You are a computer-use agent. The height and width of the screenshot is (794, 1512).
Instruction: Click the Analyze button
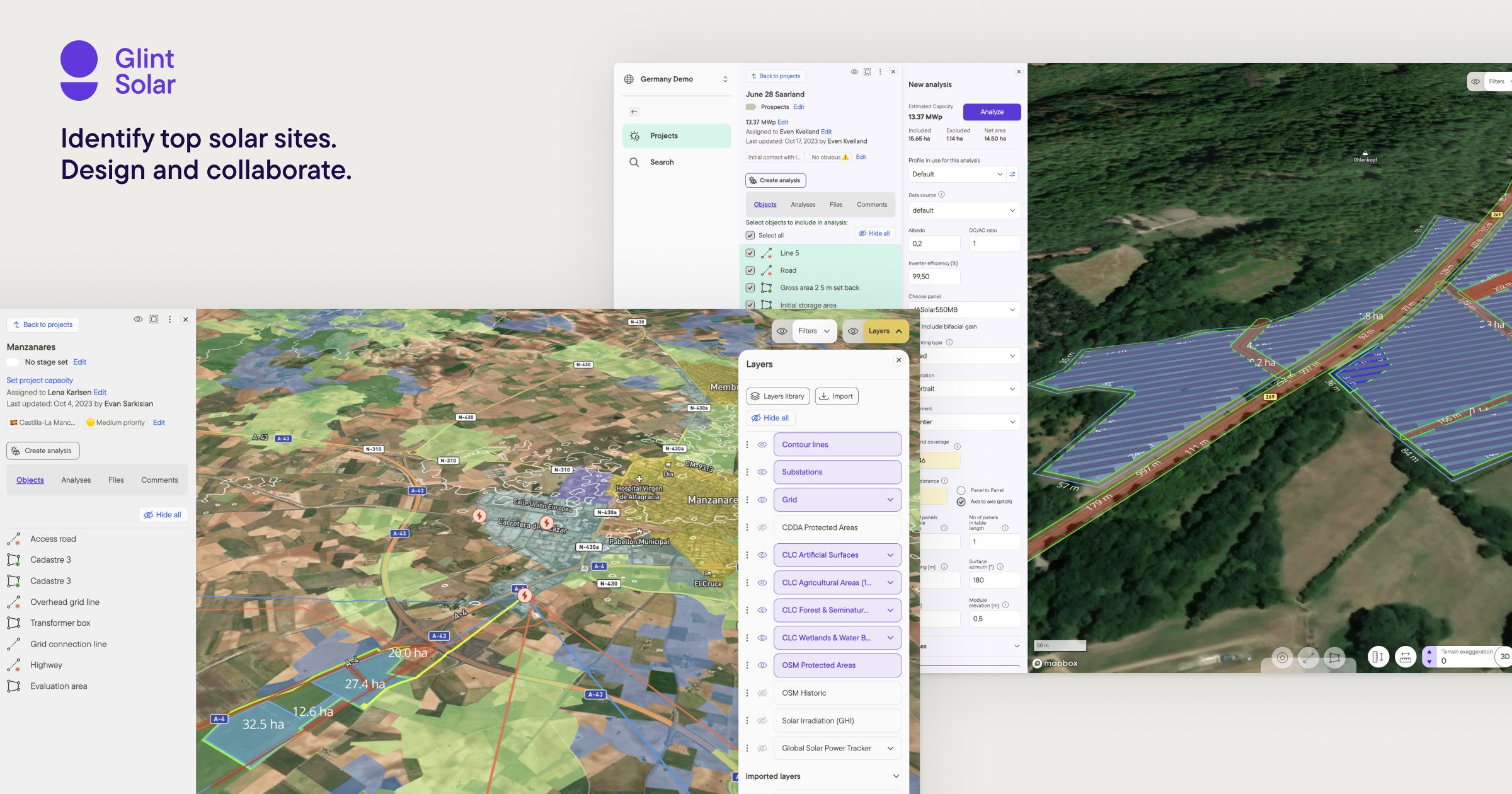[991, 112]
